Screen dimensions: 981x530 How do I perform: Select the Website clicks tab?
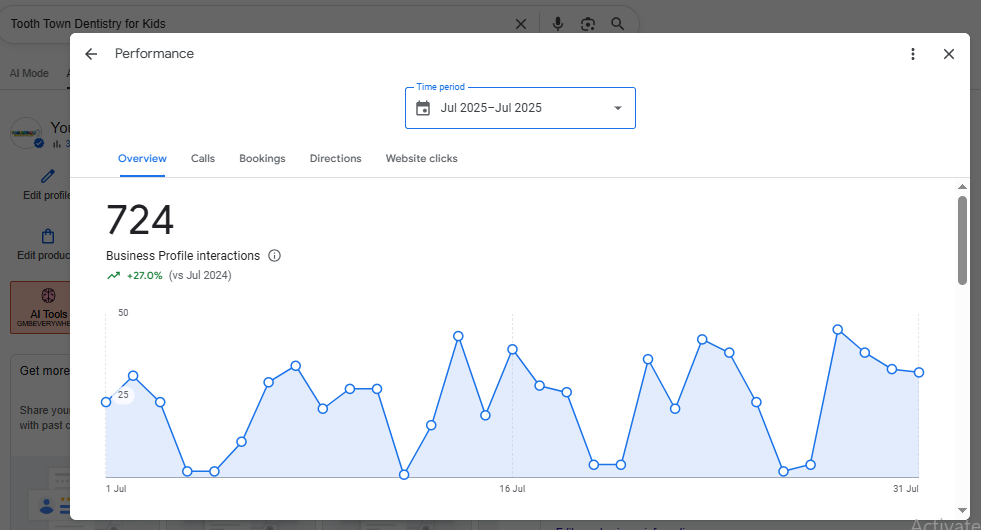421,159
